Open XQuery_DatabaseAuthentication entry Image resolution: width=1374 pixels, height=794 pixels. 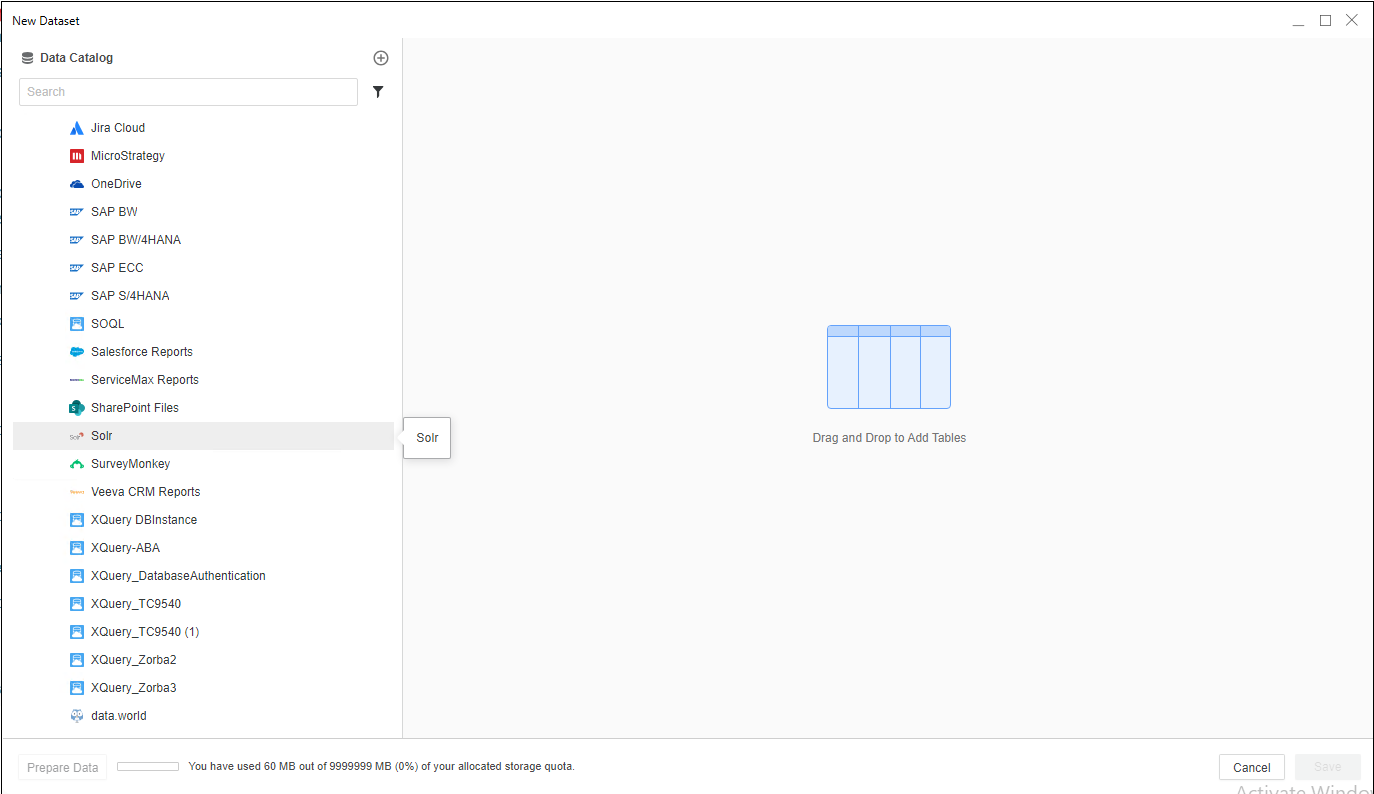coord(203,576)
